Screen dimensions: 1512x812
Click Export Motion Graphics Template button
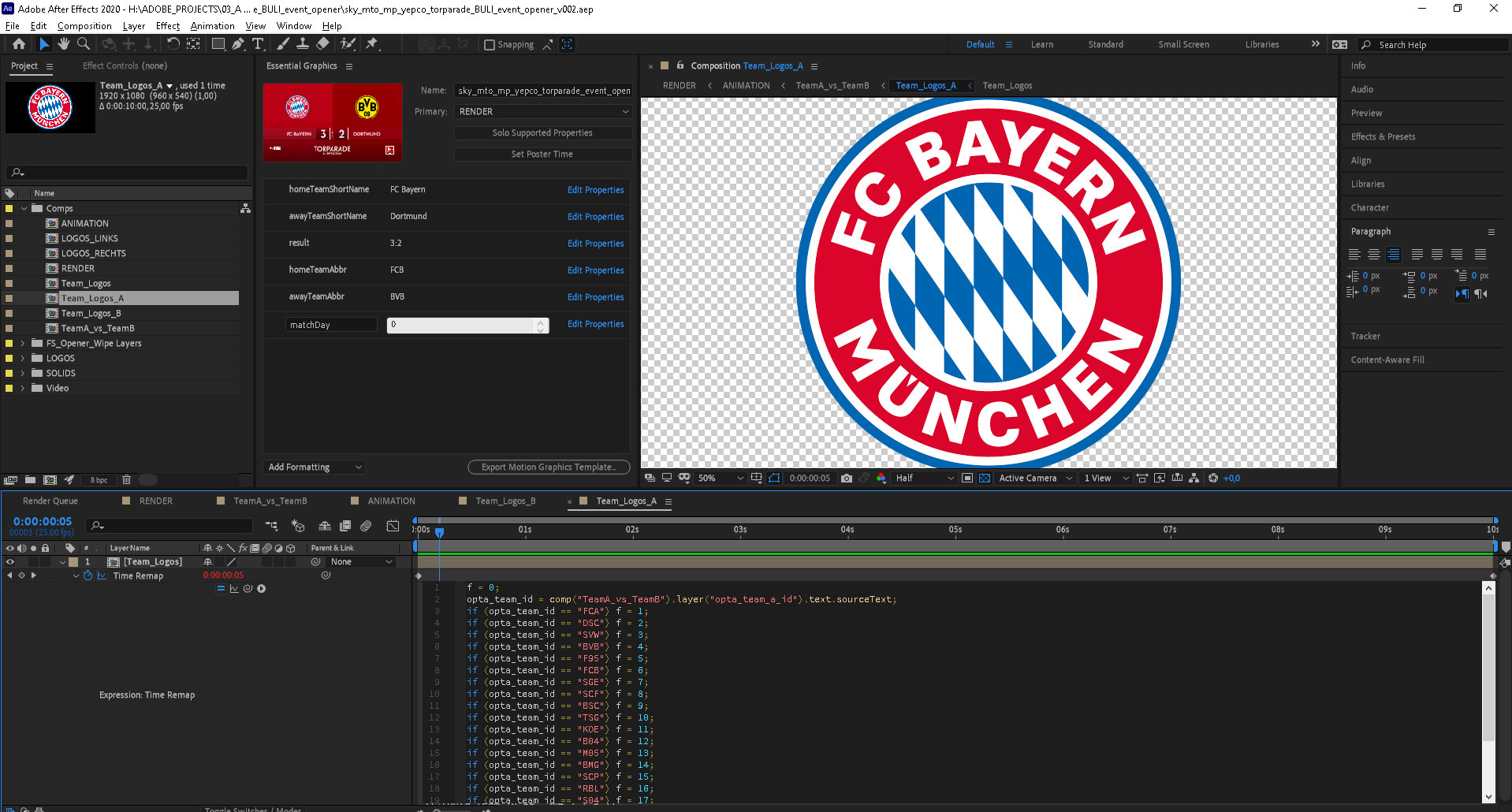click(x=549, y=467)
